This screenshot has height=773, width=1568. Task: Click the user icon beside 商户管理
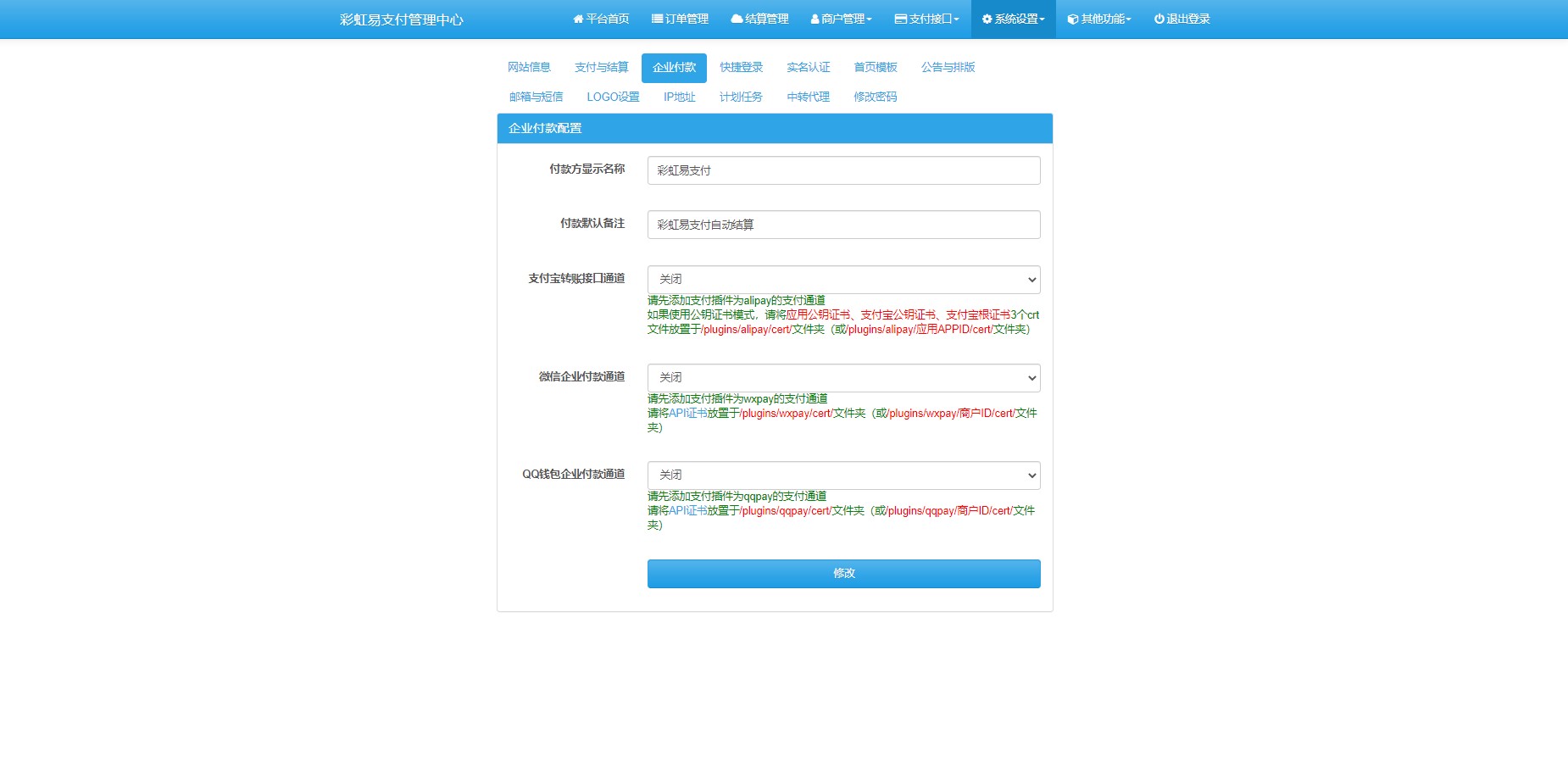pyautogui.click(x=815, y=19)
